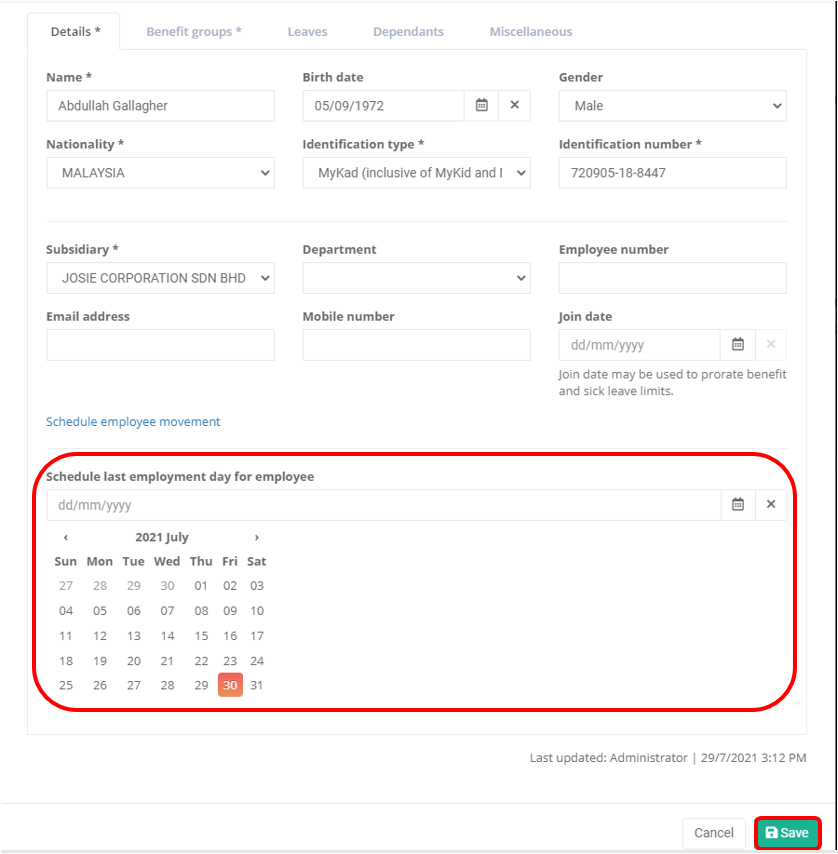The height and width of the screenshot is (854, 838).
Task: Go to next month in calendar
Action: (x=257, y=538)
